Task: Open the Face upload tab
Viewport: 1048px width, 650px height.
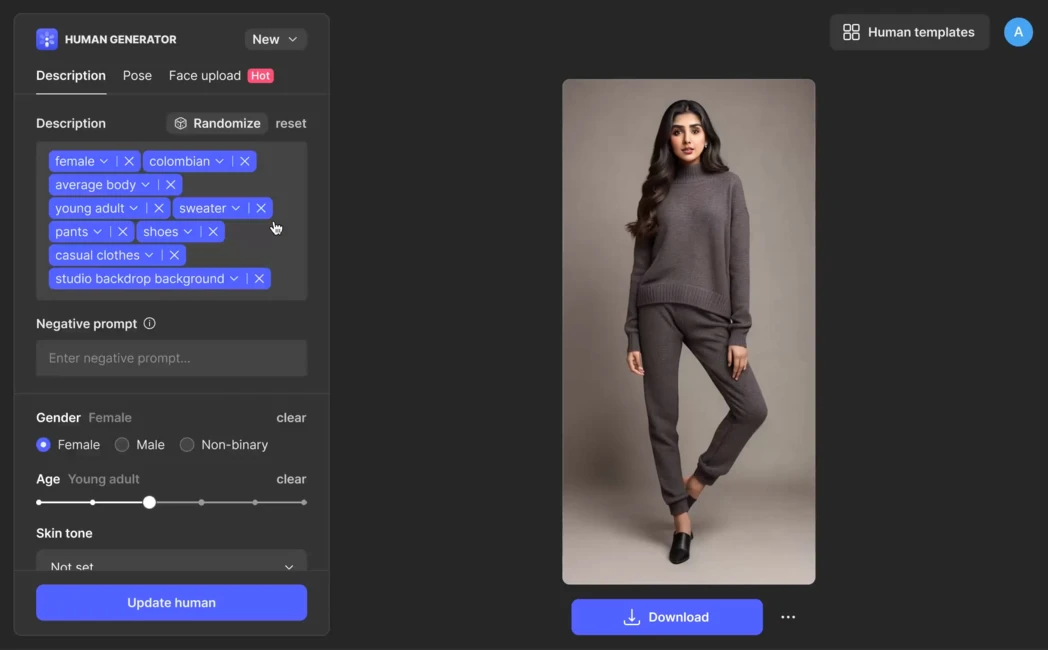Action: [204, 75]
